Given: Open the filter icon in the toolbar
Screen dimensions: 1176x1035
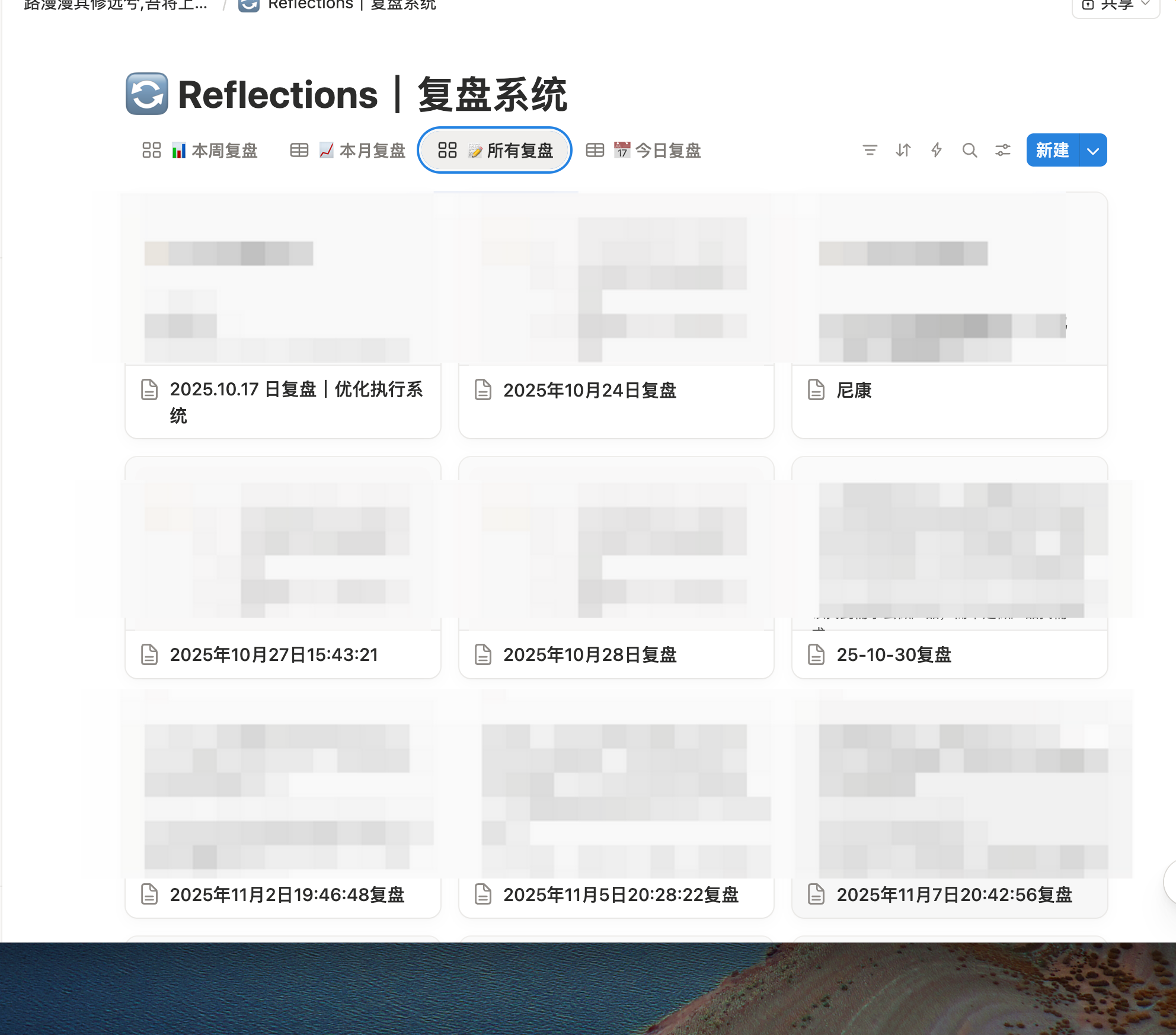Looking at the screenshot, I should point(870,151).
